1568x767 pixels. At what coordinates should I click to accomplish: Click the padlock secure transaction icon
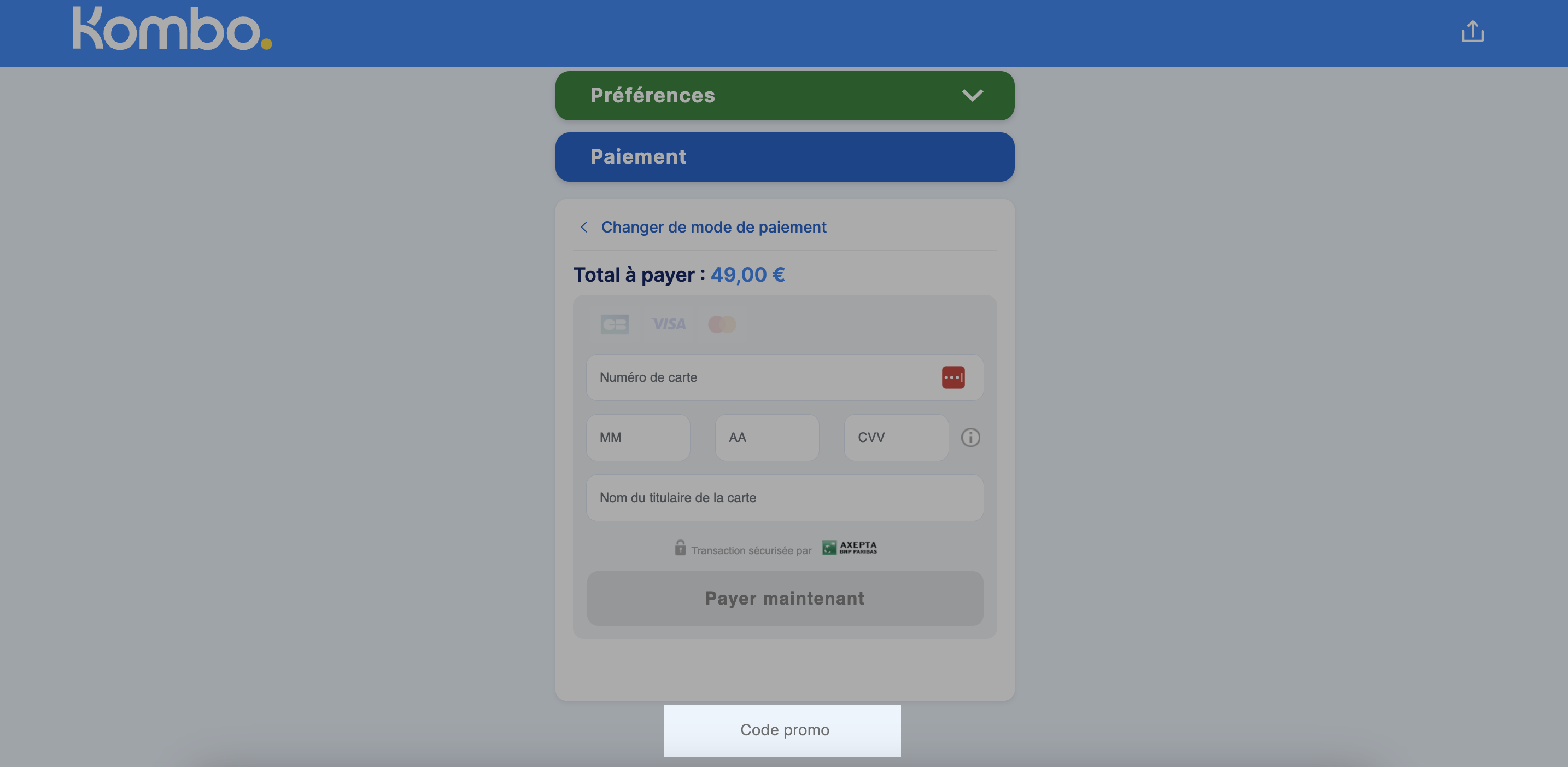click(680, 547)
